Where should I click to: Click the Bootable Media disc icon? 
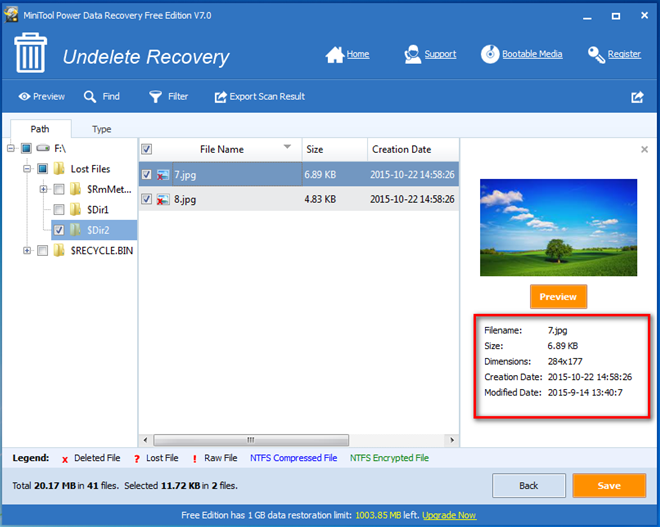(x=490, y=54)
